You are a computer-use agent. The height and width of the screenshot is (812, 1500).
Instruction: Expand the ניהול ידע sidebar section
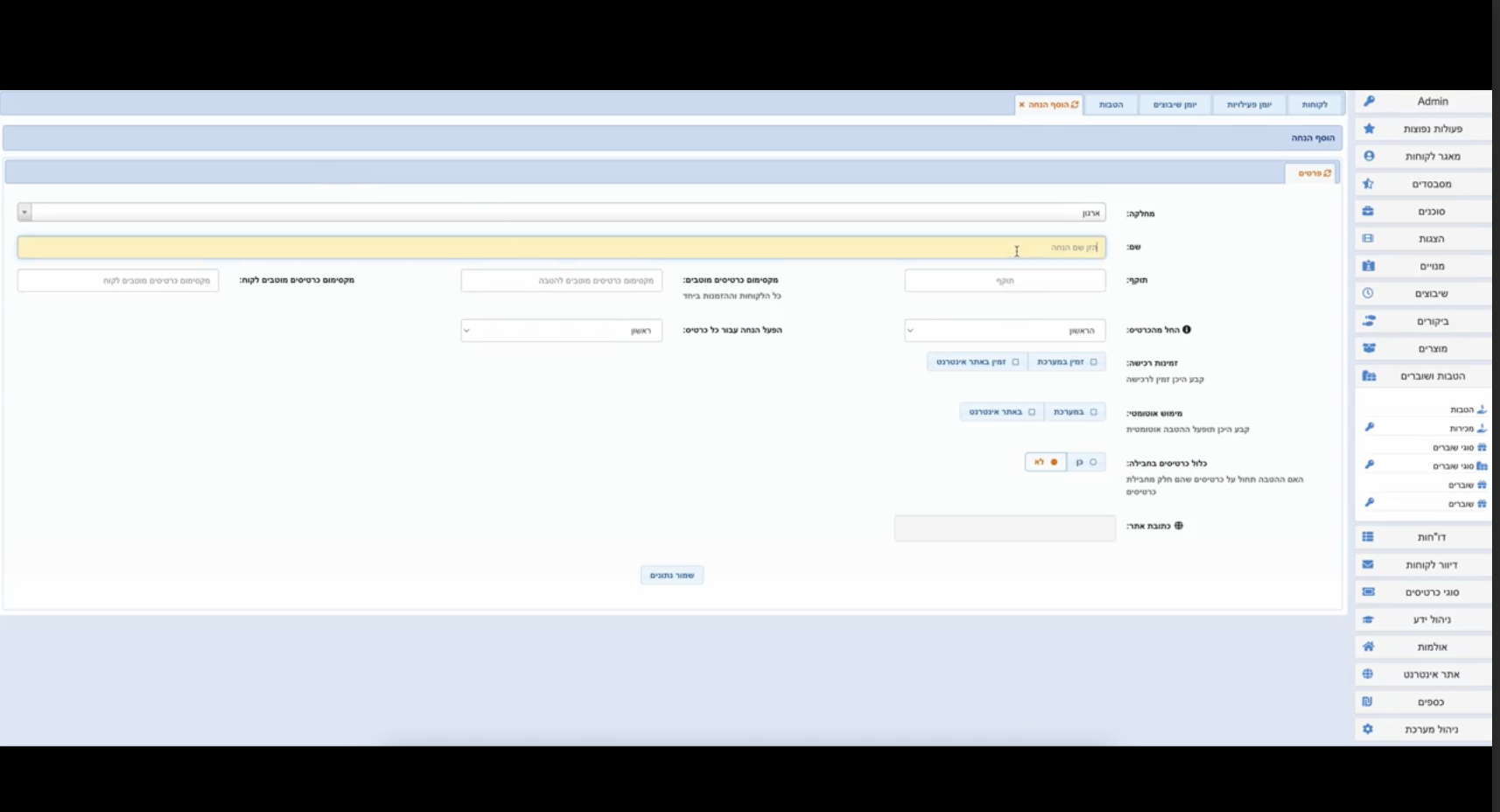tap(1423, 619)
